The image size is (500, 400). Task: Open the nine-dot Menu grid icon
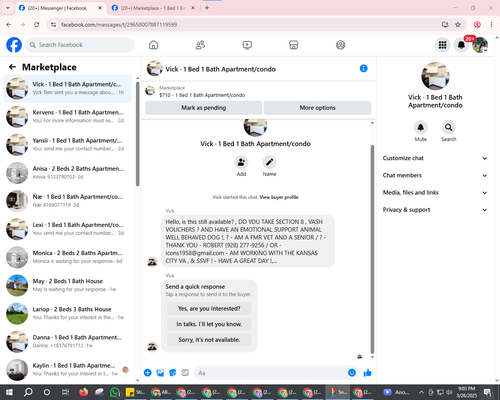tap(442, 45)
